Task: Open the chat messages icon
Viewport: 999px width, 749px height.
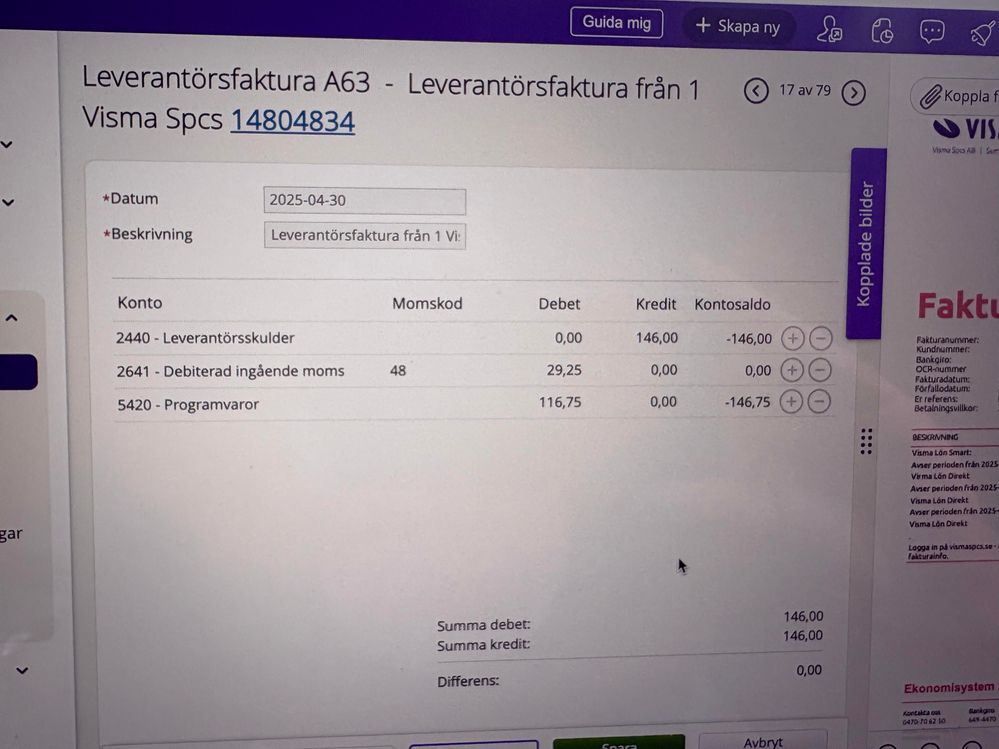Action: tap(932, 31)
